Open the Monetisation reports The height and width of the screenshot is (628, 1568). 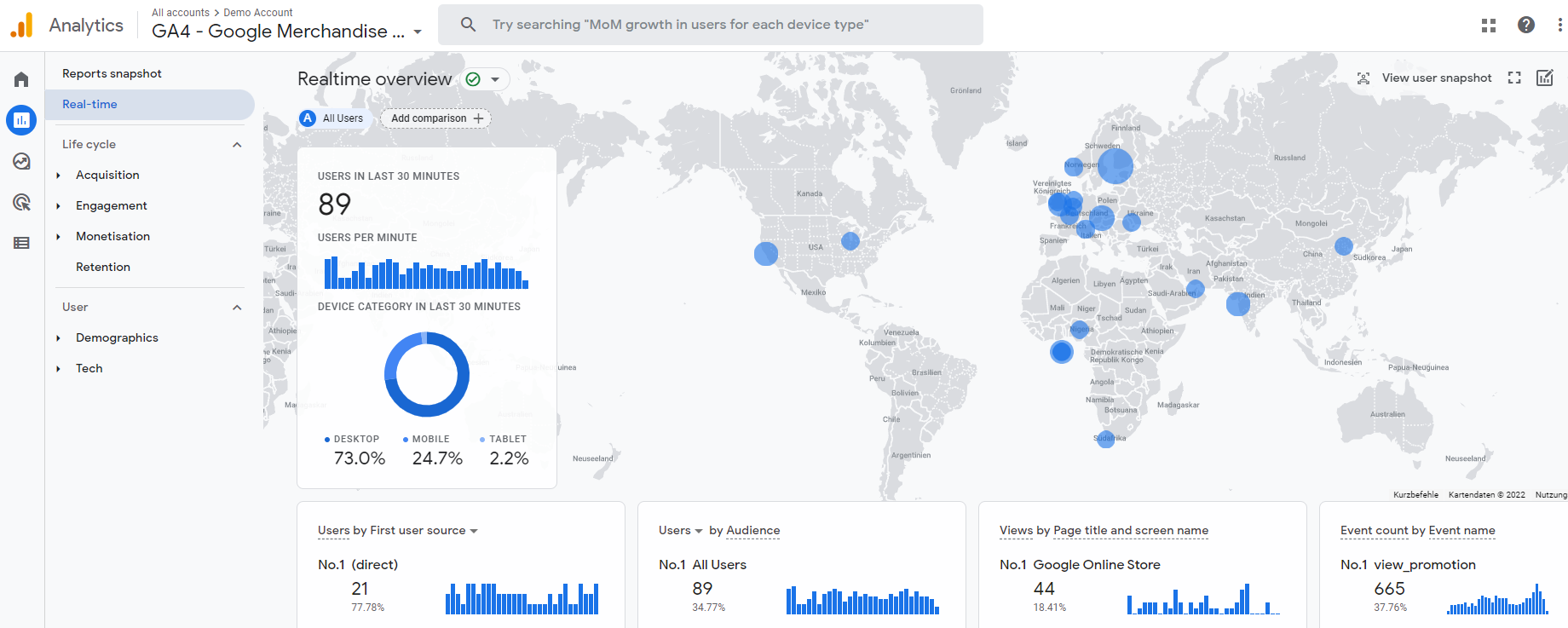point(112,236)
